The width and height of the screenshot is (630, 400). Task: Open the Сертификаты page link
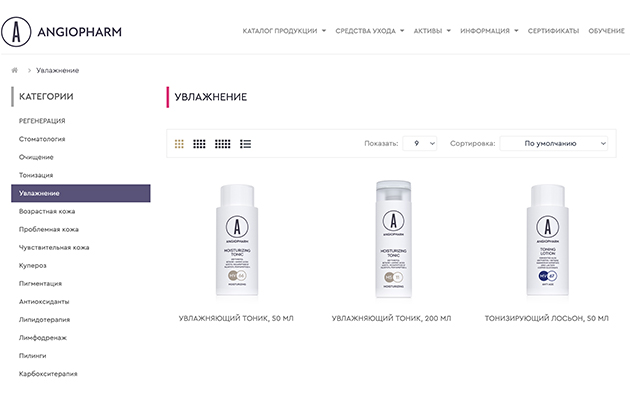(553, 31)
